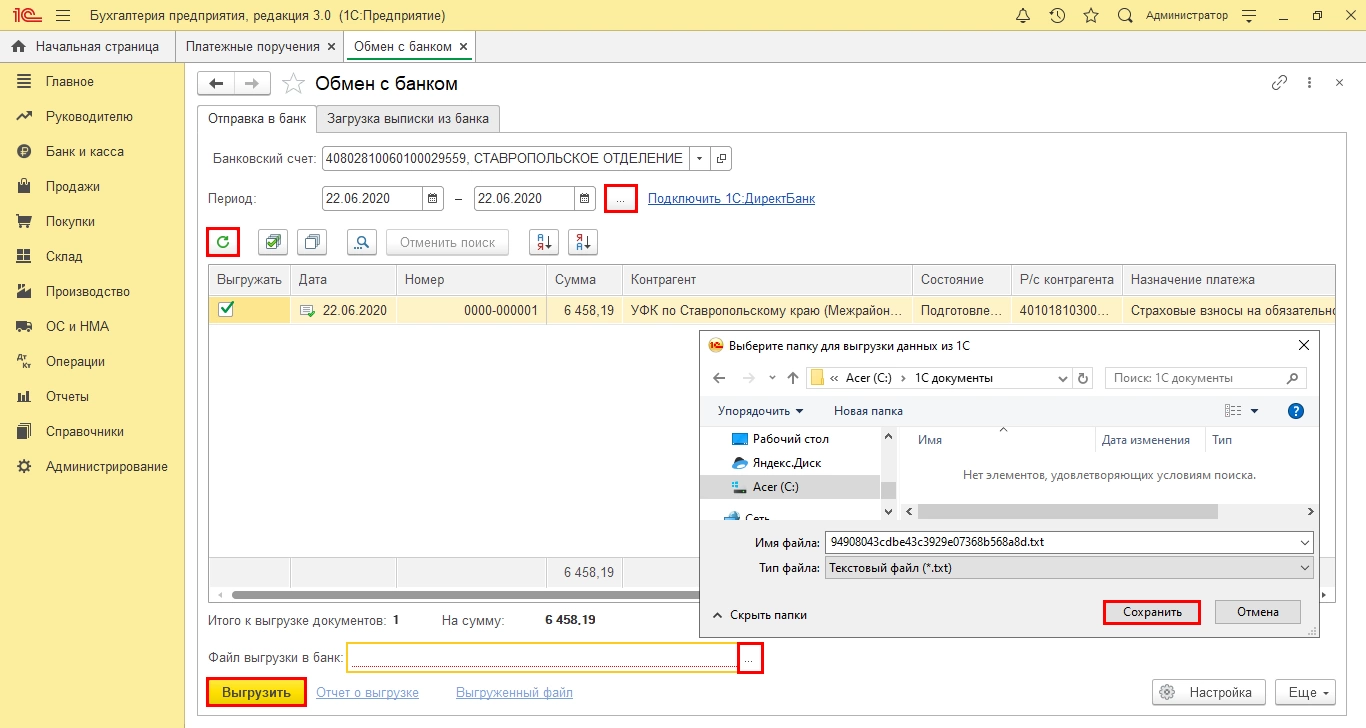Open the Выгруженный файл link
This screenshot has width=1366, height=728.
point(514,692)
